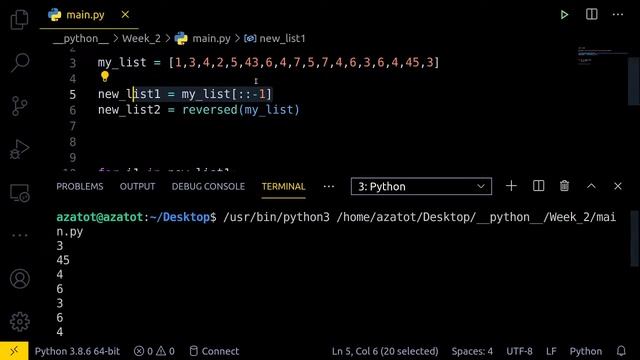Open the Run and Debug view
640x360 pixels.
[x=19, y=149]
